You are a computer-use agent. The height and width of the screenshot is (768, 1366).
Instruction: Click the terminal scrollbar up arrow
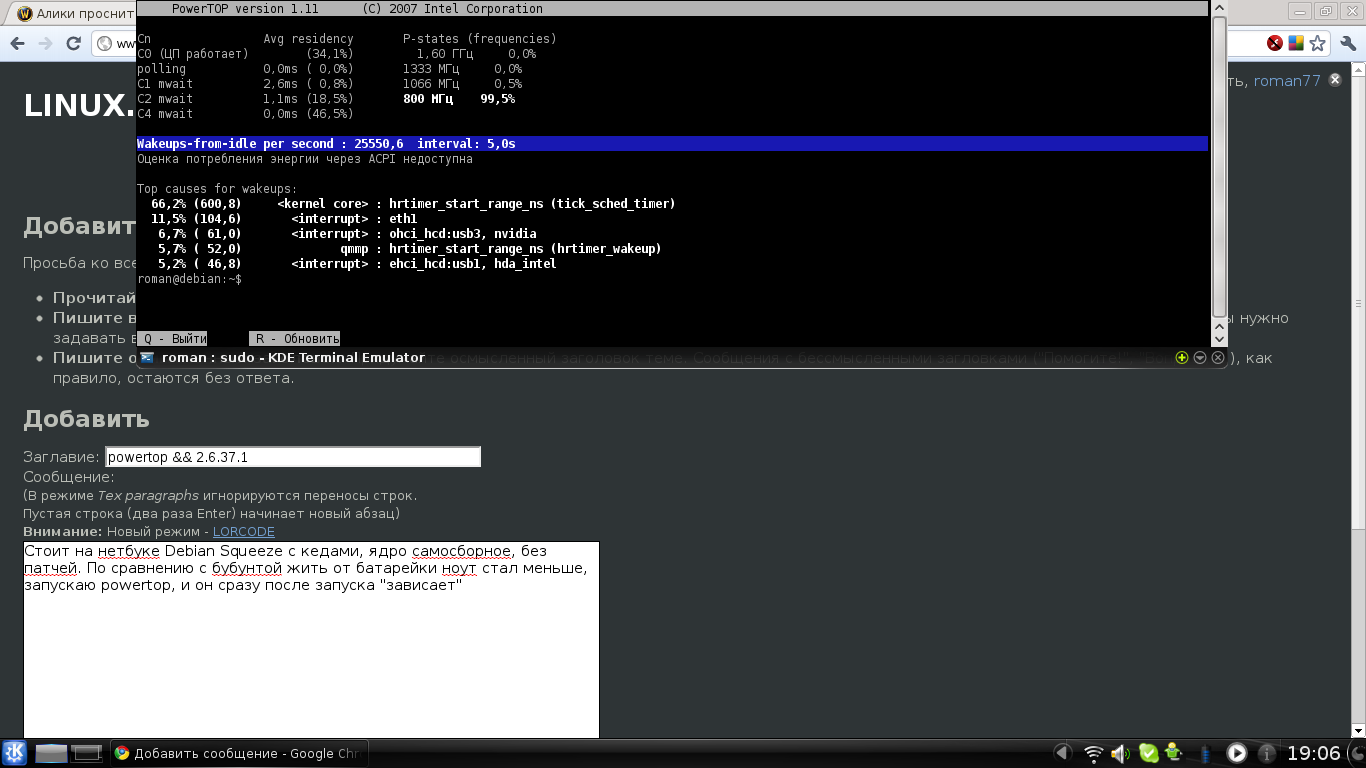click(1219, 9)
